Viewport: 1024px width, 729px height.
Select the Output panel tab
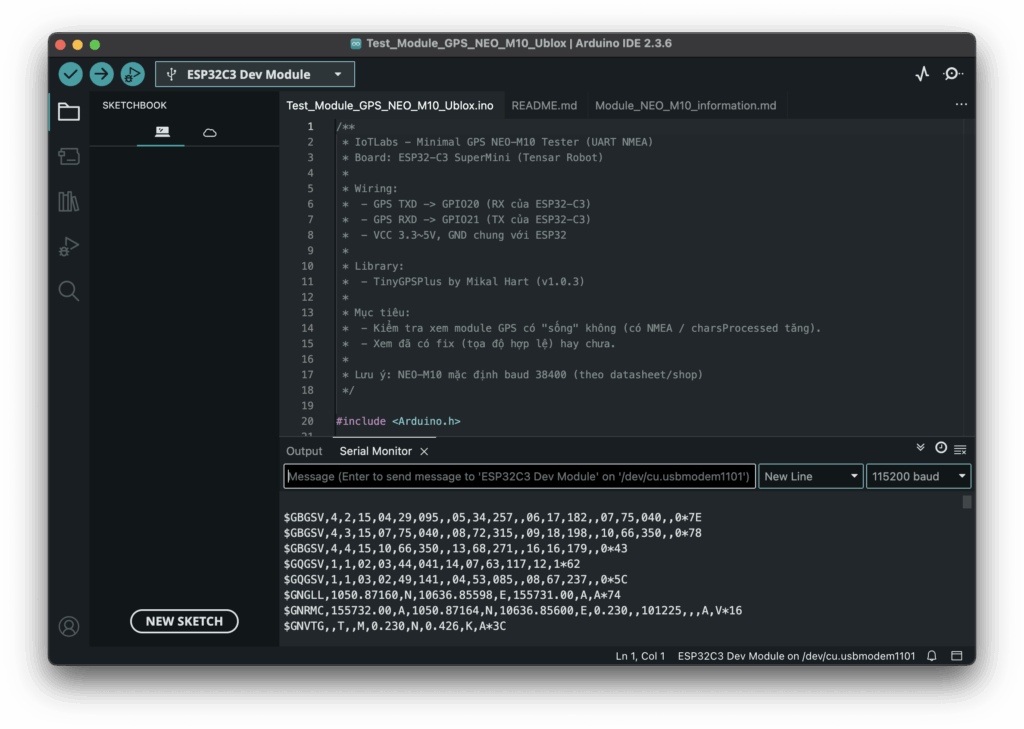pos(304,451)
